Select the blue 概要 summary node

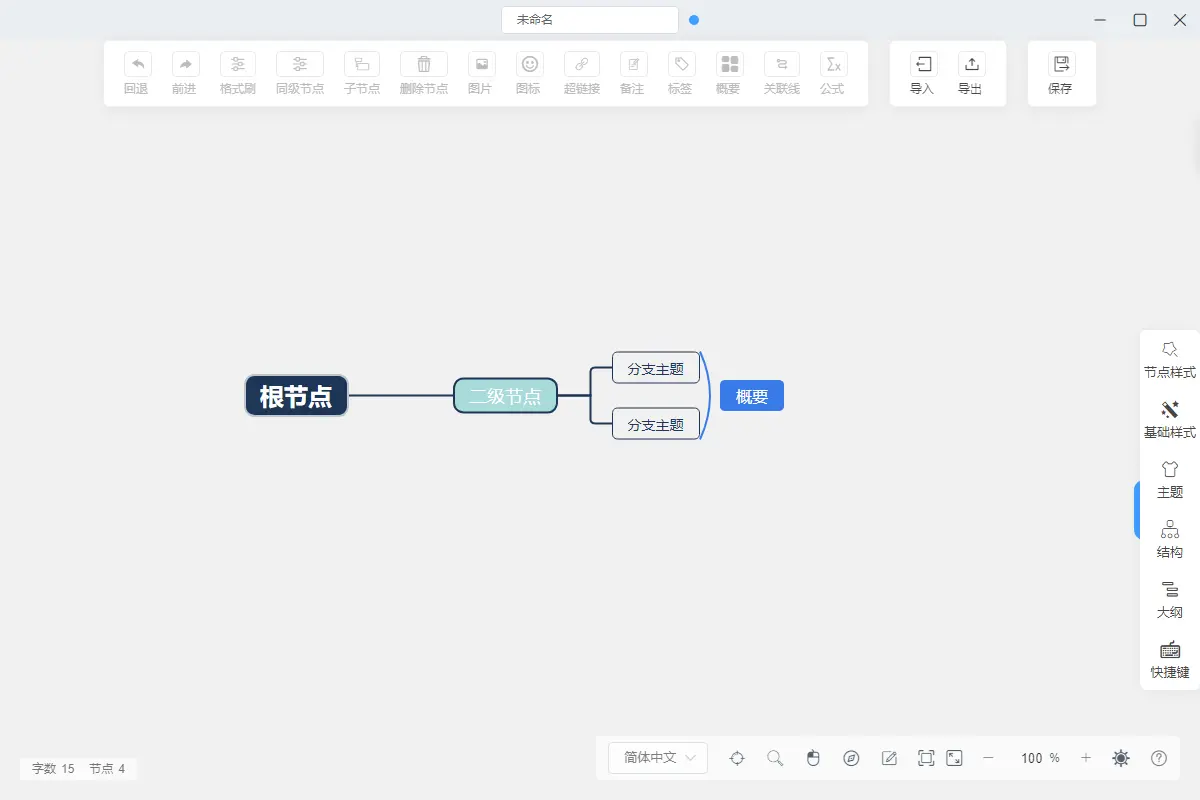point(752,396)
